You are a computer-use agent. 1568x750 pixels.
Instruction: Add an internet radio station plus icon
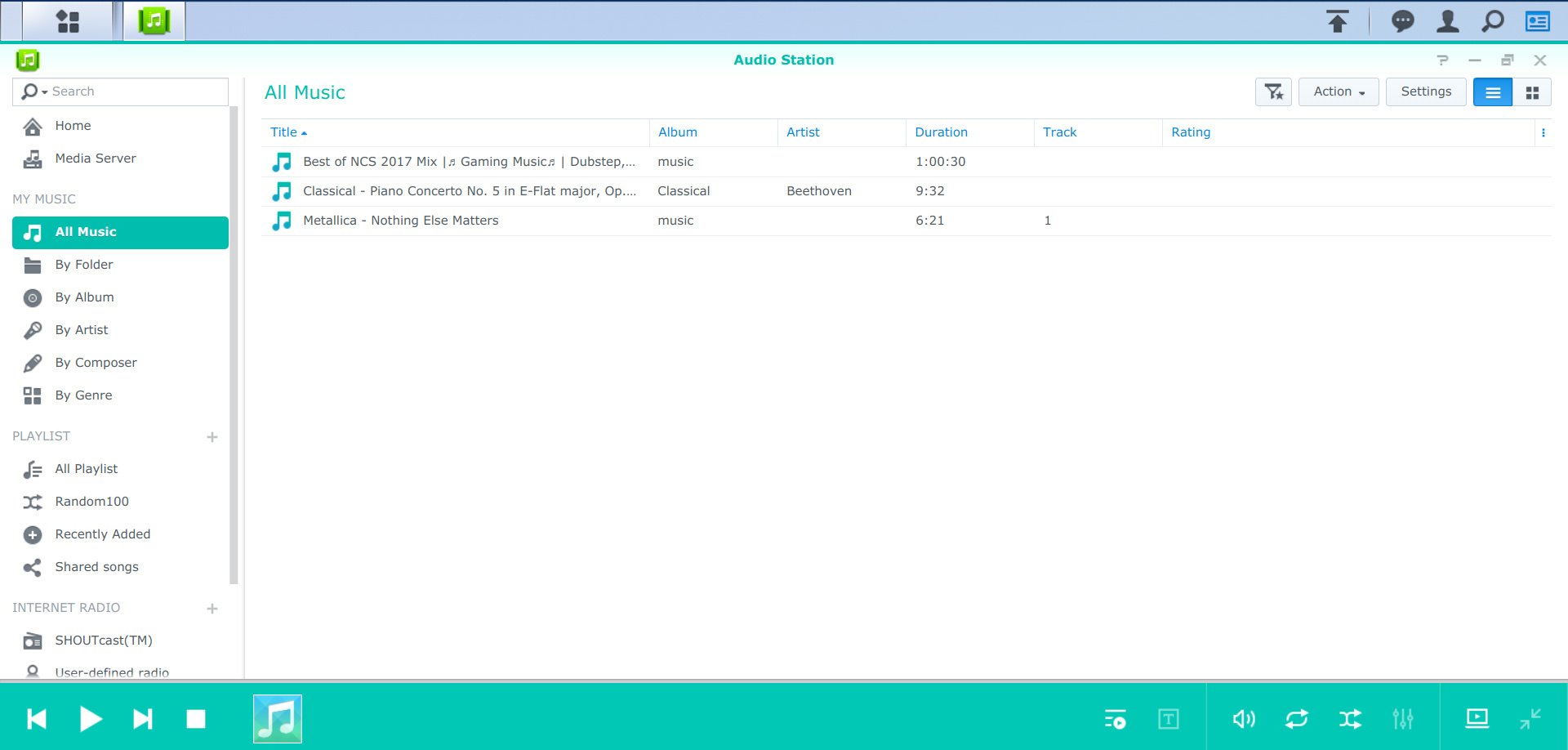212,609
